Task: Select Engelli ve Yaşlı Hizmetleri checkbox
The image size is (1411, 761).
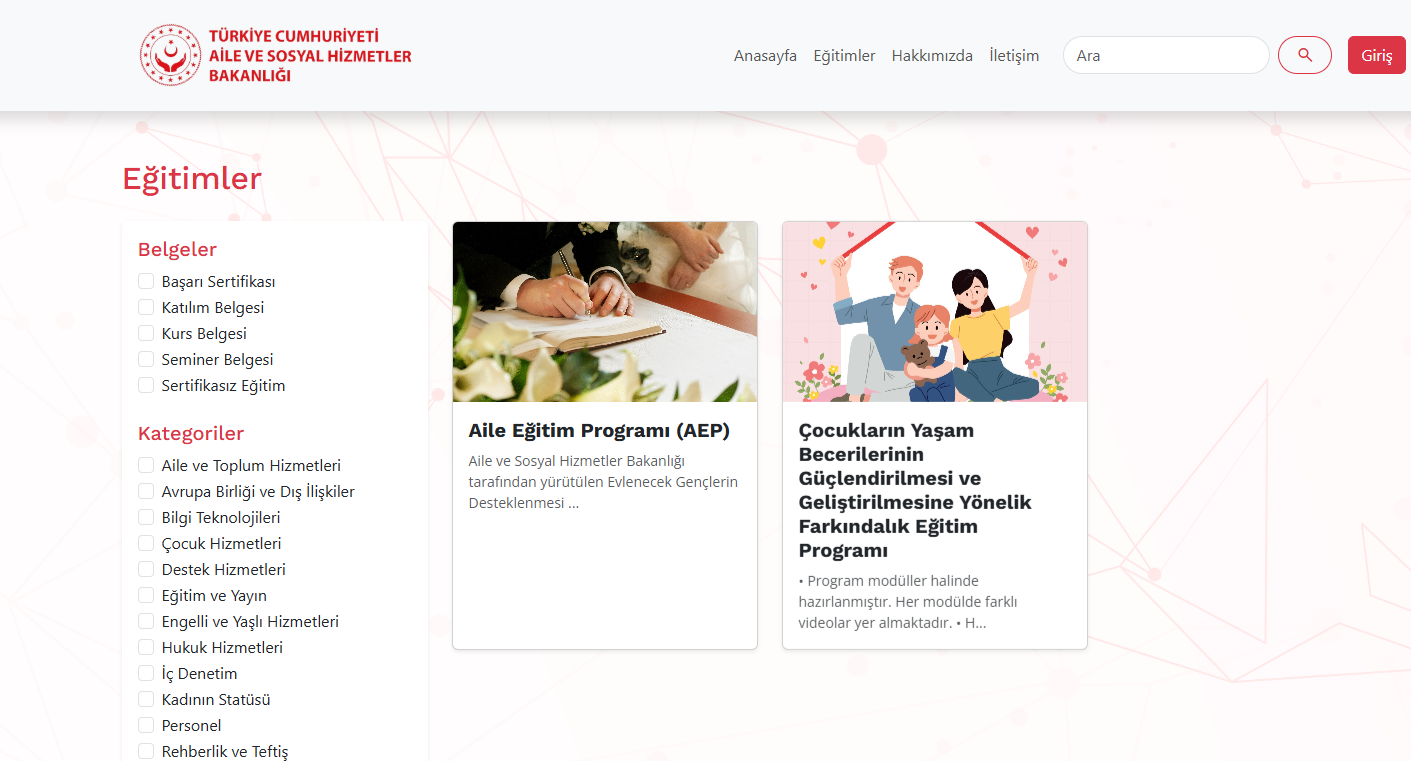Action: [x=146, y=622]
